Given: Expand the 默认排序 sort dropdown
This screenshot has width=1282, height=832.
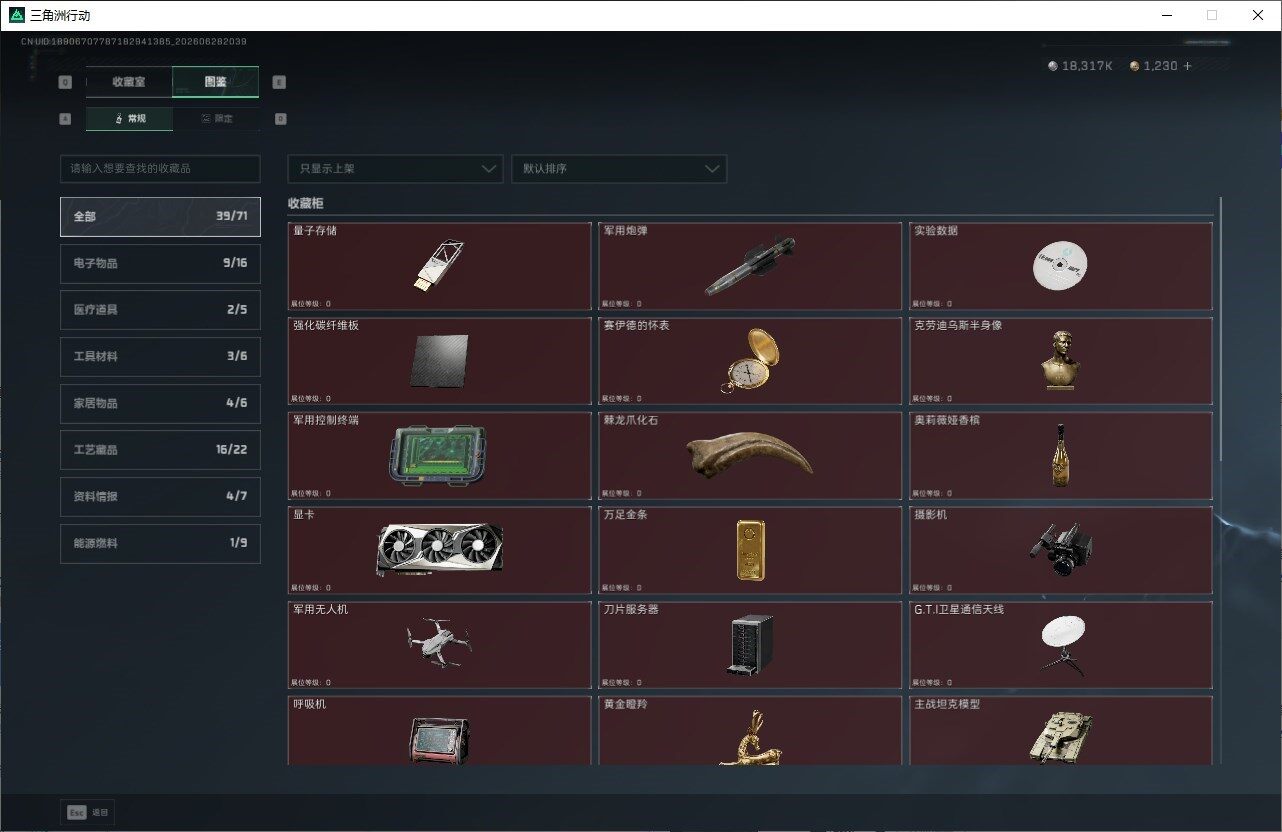Looking at the screenshot, I should tap(619, 169).
